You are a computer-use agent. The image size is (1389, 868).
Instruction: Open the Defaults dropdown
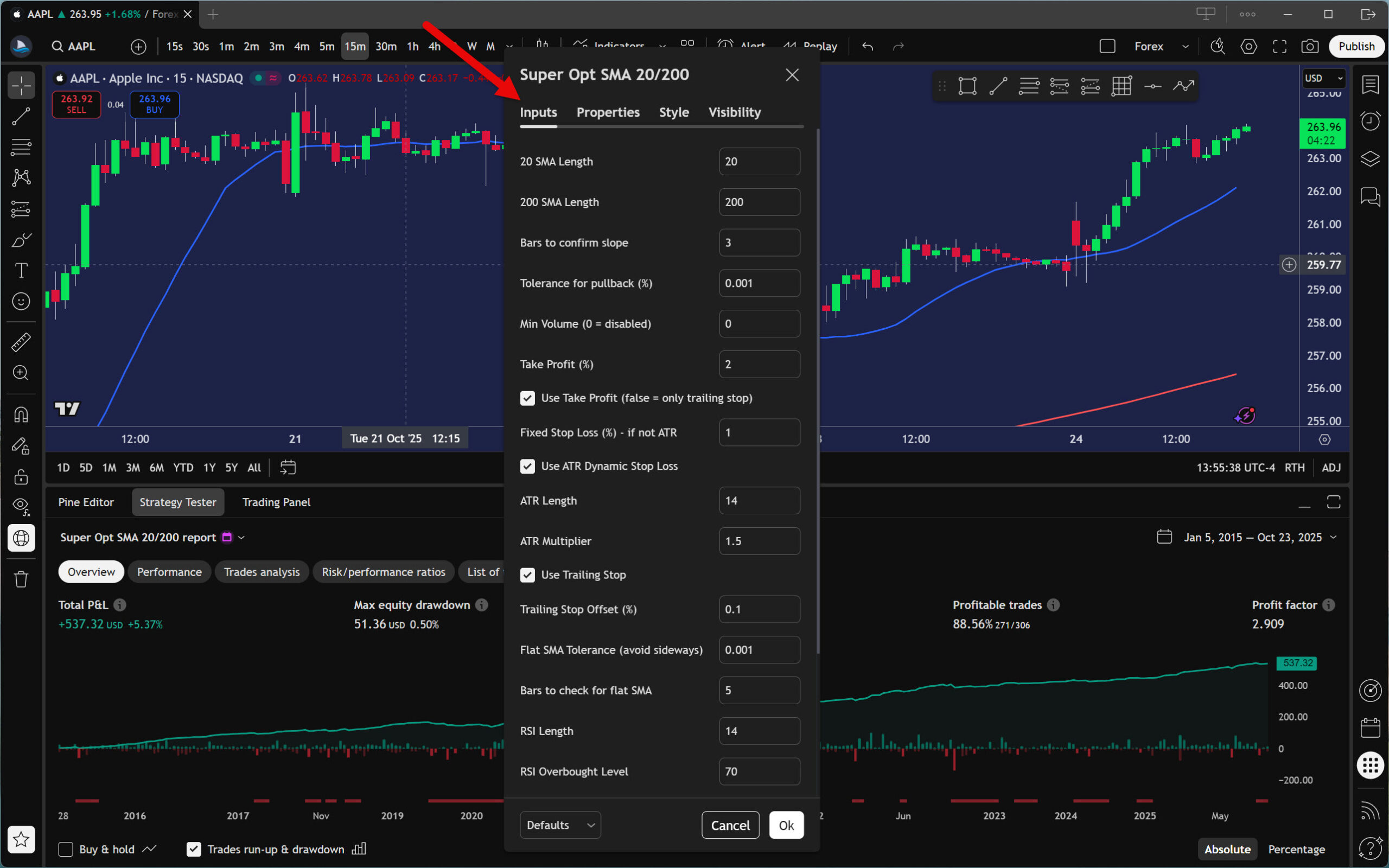point(559,825)
